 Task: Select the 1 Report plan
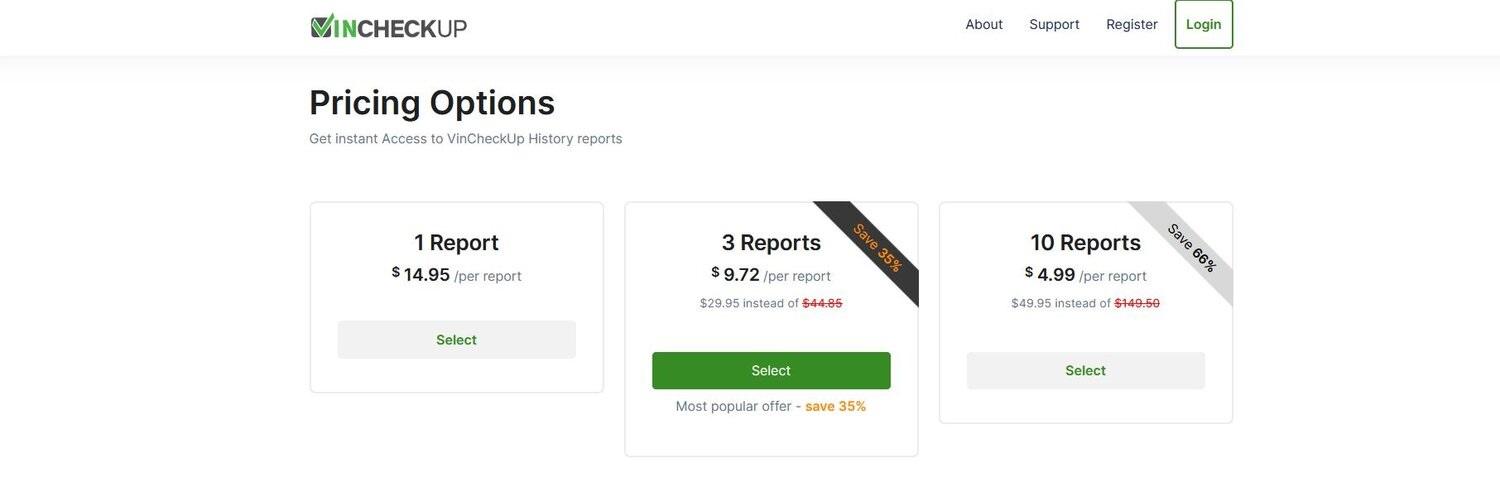[456, 340]
